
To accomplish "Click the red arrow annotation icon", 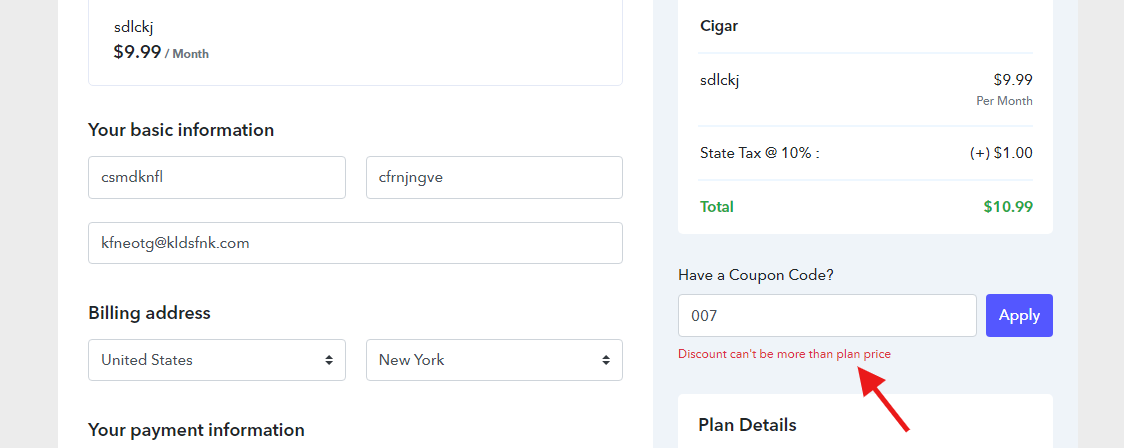I will [x=883, y=399].
